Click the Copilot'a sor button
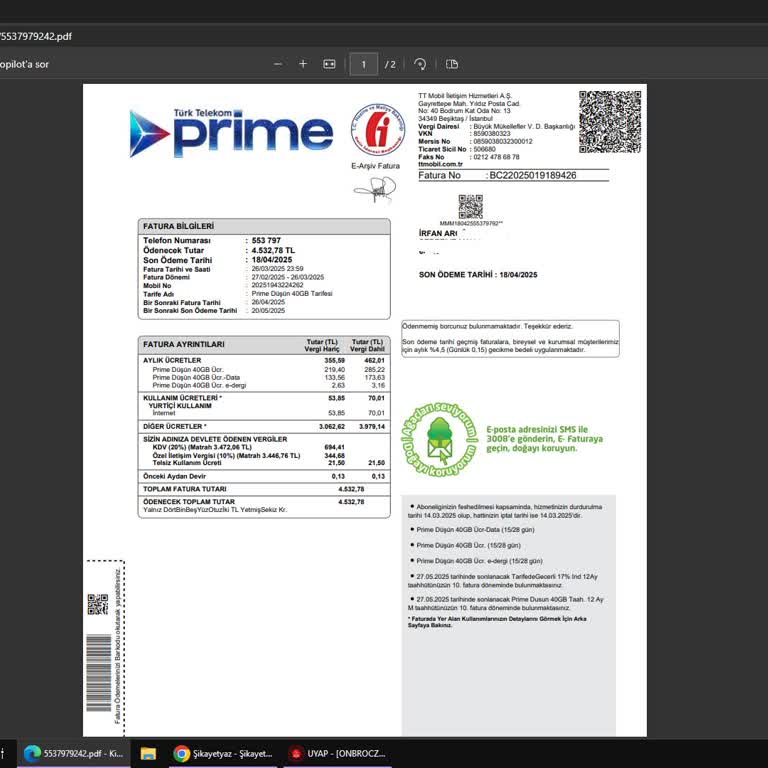 click(24, 64)
